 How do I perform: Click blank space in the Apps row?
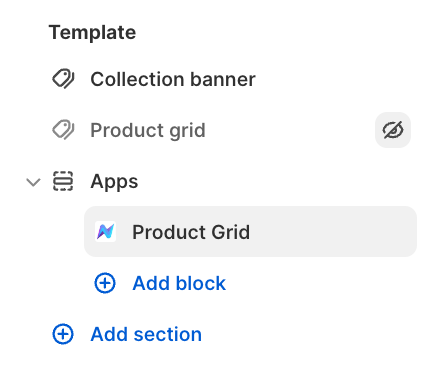pyautogui.click(x=277, y=182)
